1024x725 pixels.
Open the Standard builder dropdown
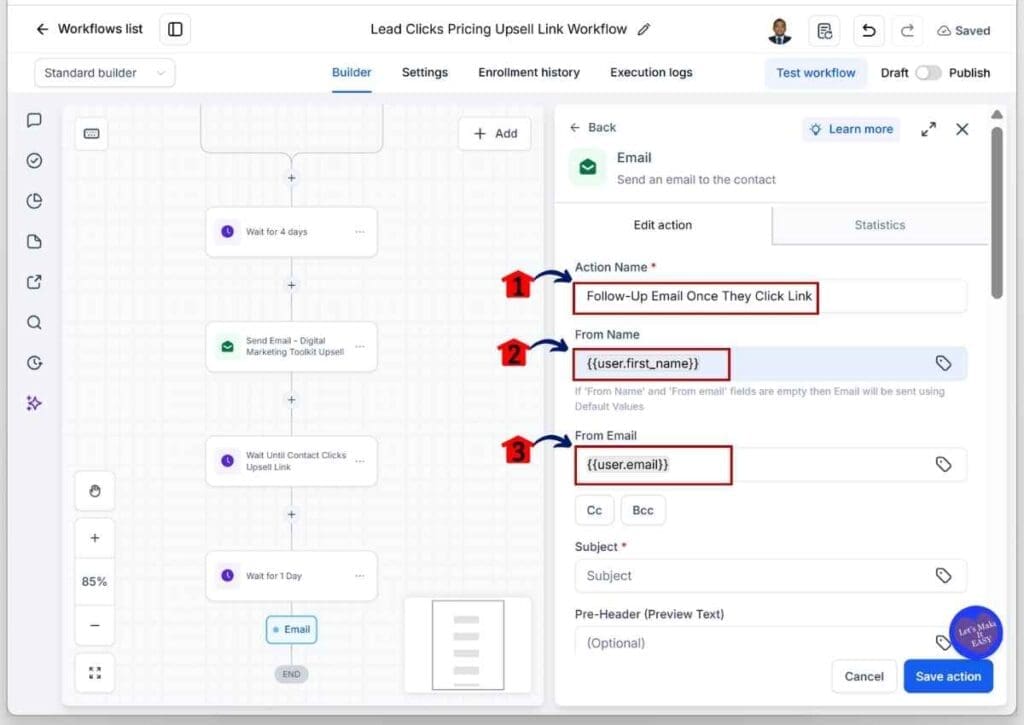pyautogui.click(x=104, y=72)
